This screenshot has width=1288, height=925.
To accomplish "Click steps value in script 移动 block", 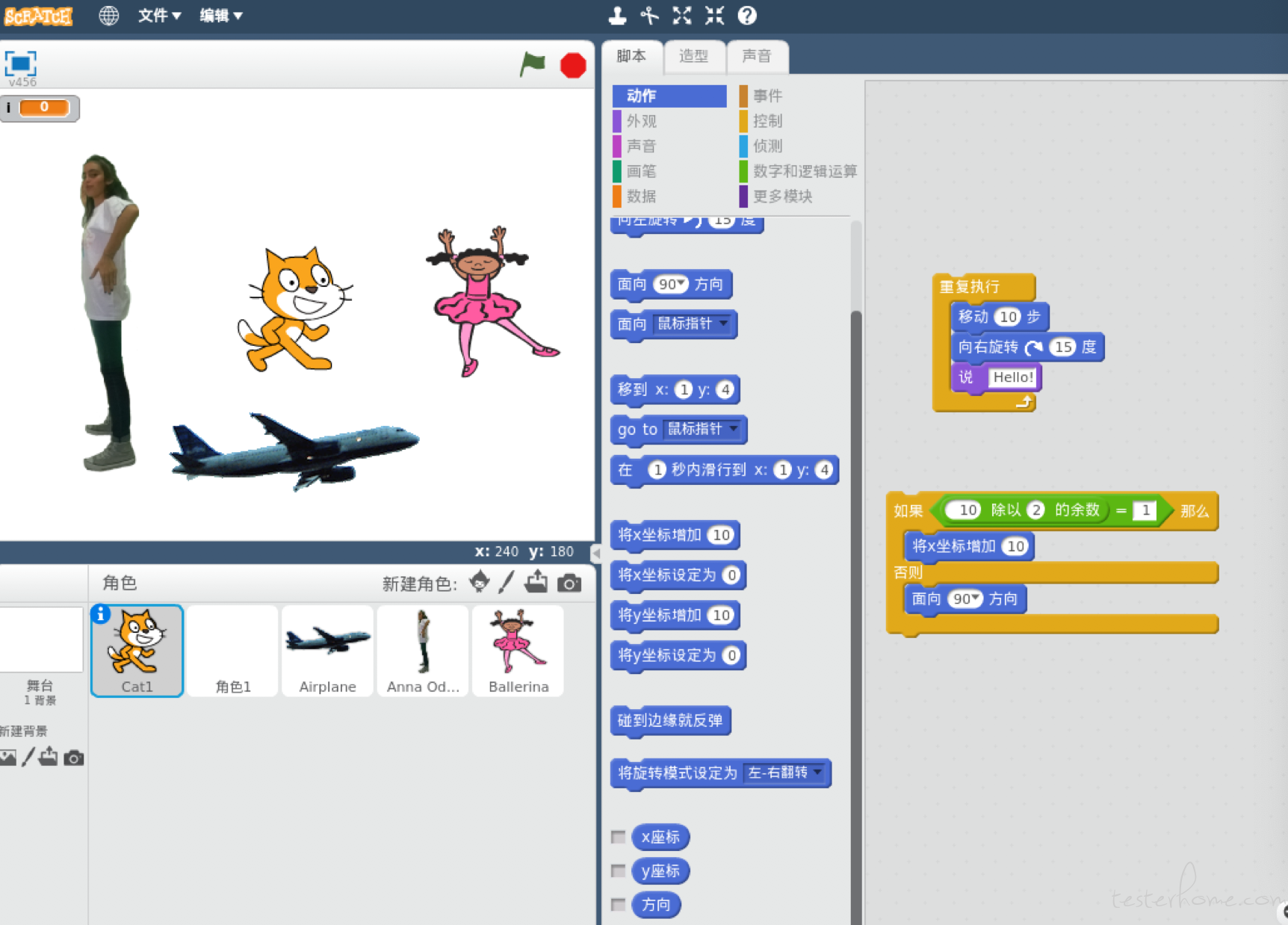I will pos(1009,317).
